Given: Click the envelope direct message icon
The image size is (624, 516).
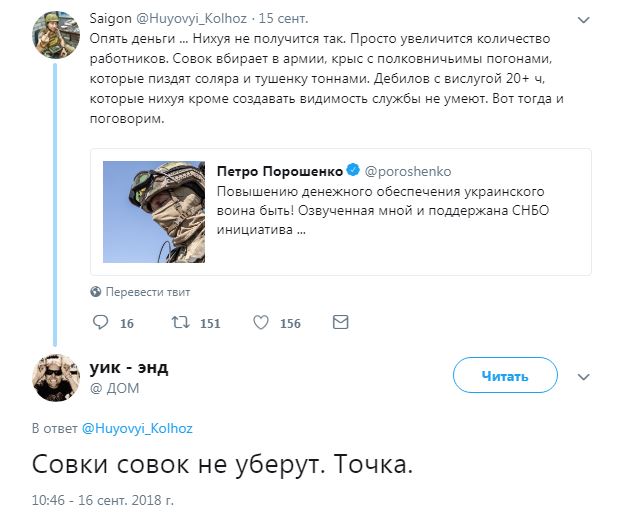Looking at the screenshot, I should [x=340, y=322].
